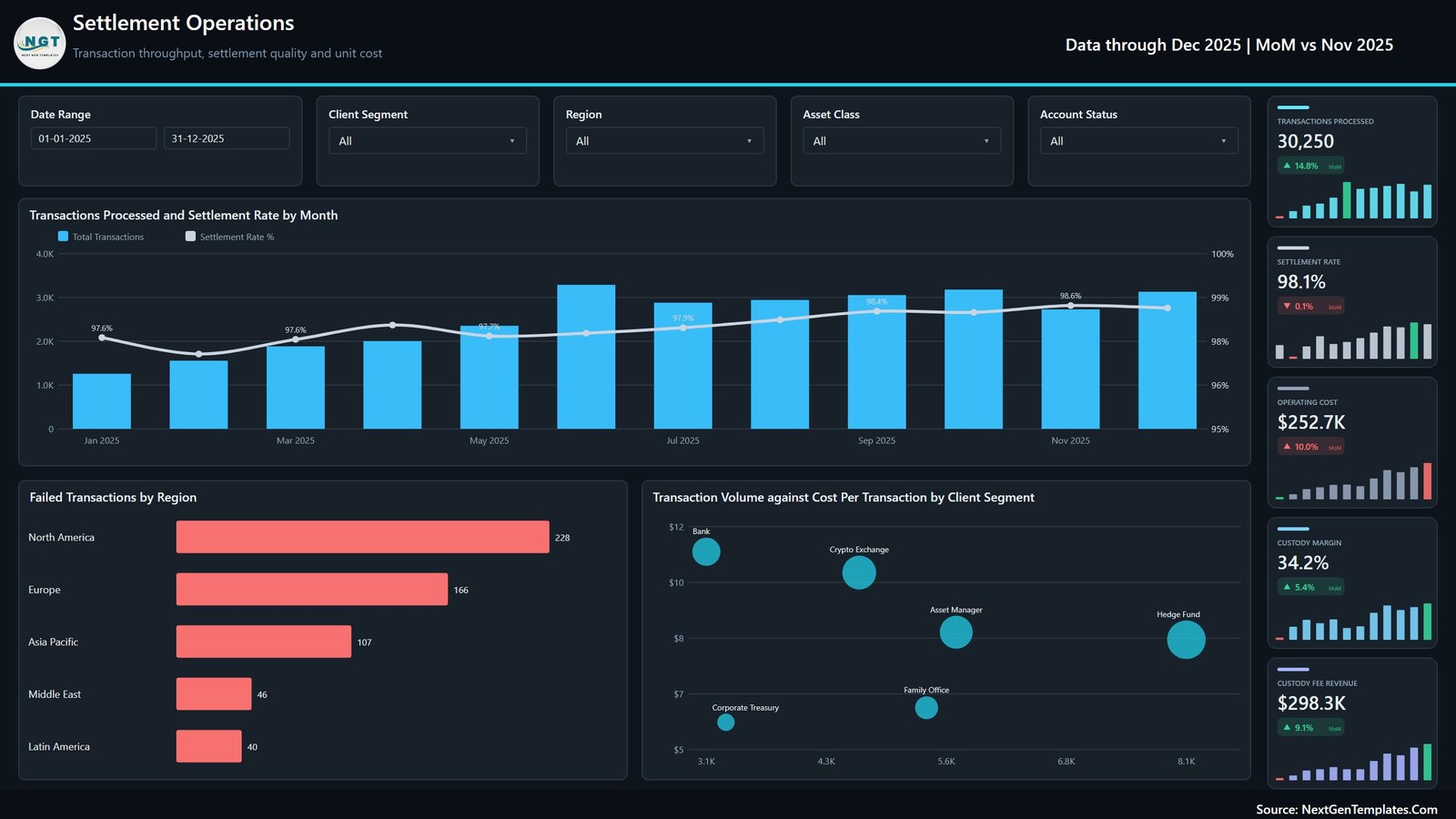
Task: Click the Mar 2025 transactions bar
Action: pyautogui.click(x=296, y=388)
